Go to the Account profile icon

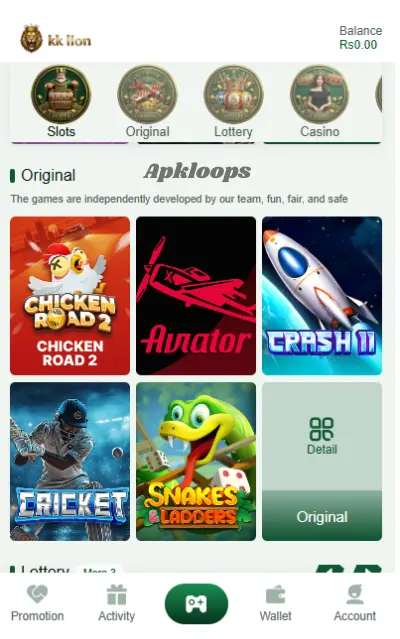pos(355,594)
